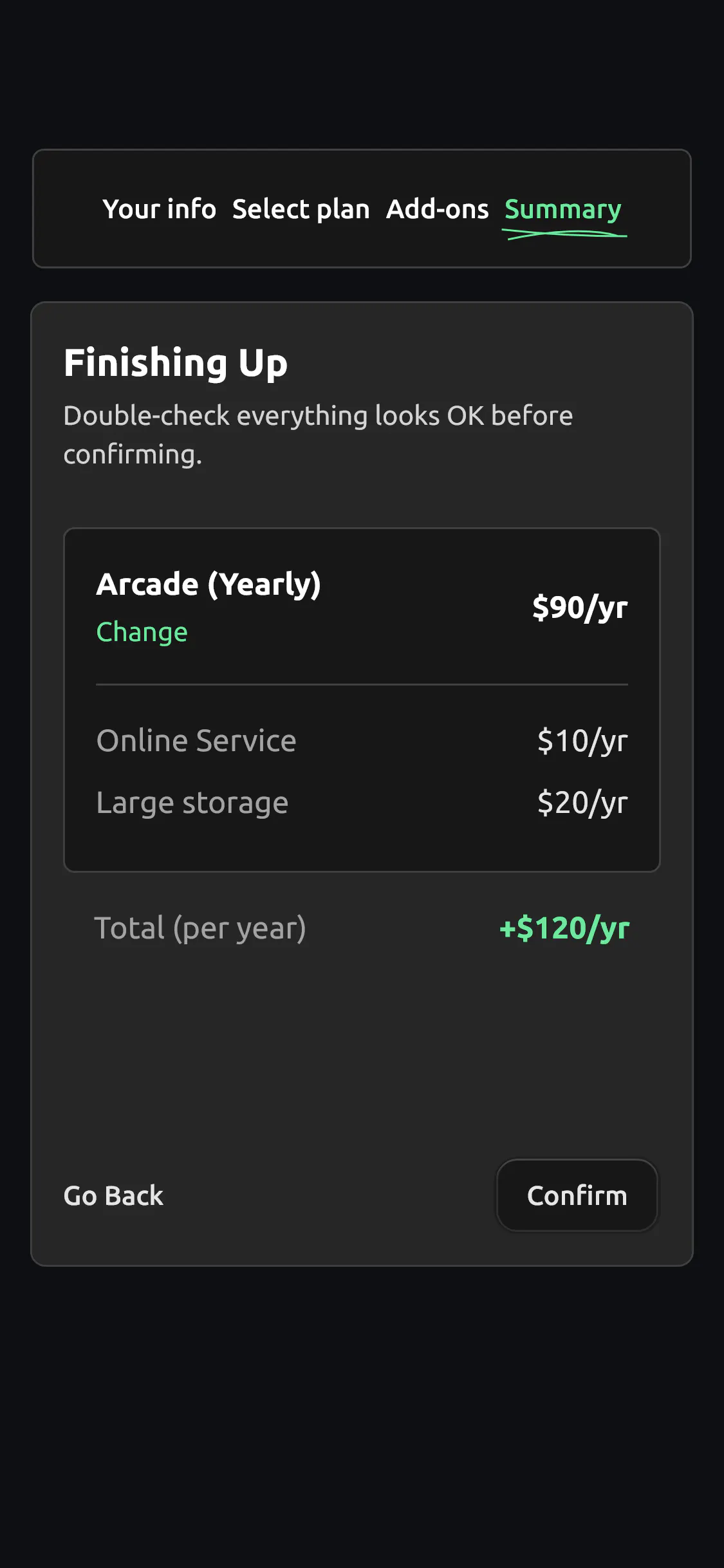Click the Arcade (Yearly) plan name
This screenshot has width=724, height=1568.
tap(209, 584)
